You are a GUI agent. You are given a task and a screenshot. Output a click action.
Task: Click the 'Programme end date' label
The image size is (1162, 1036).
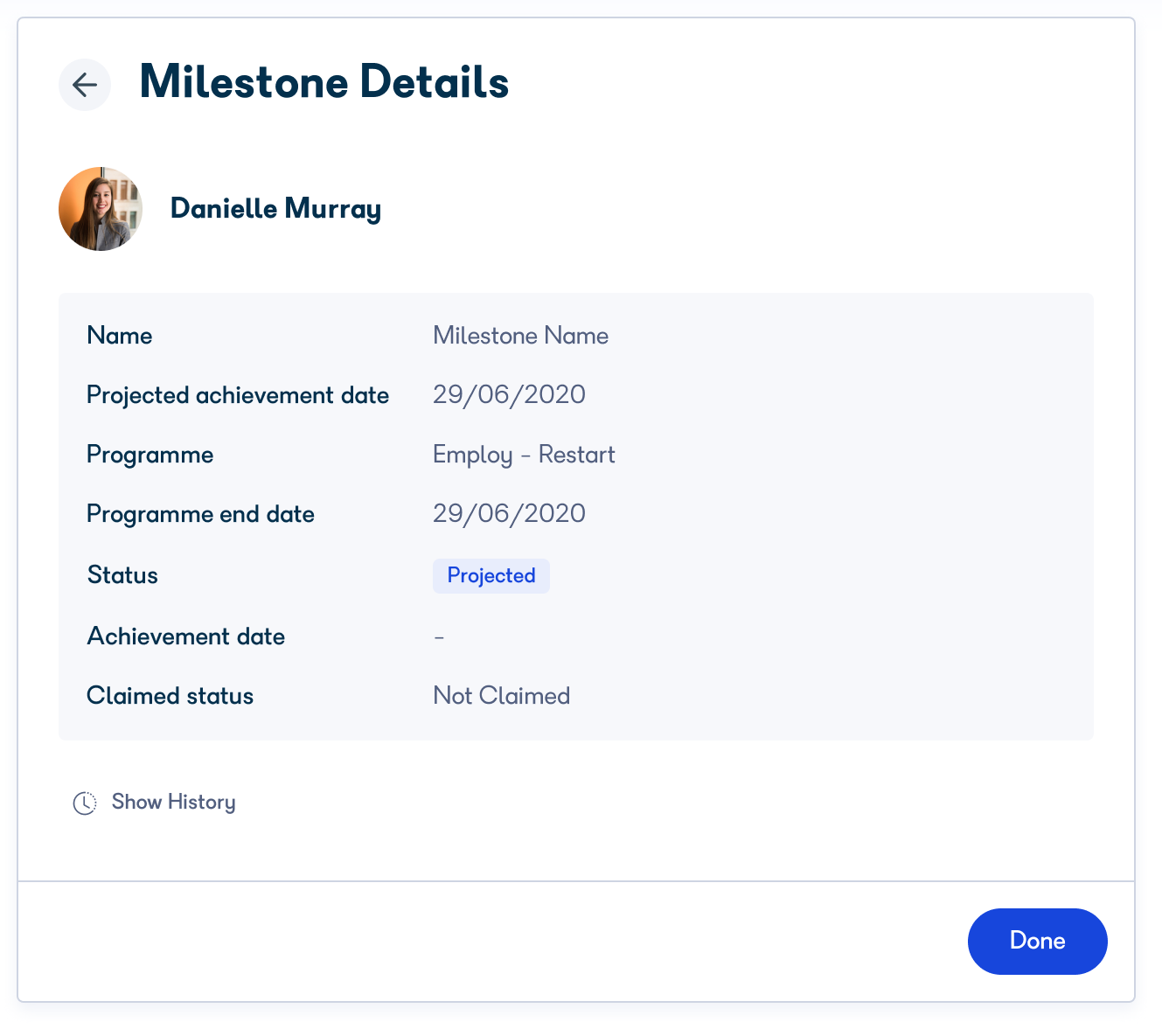(x=200, y=514)
